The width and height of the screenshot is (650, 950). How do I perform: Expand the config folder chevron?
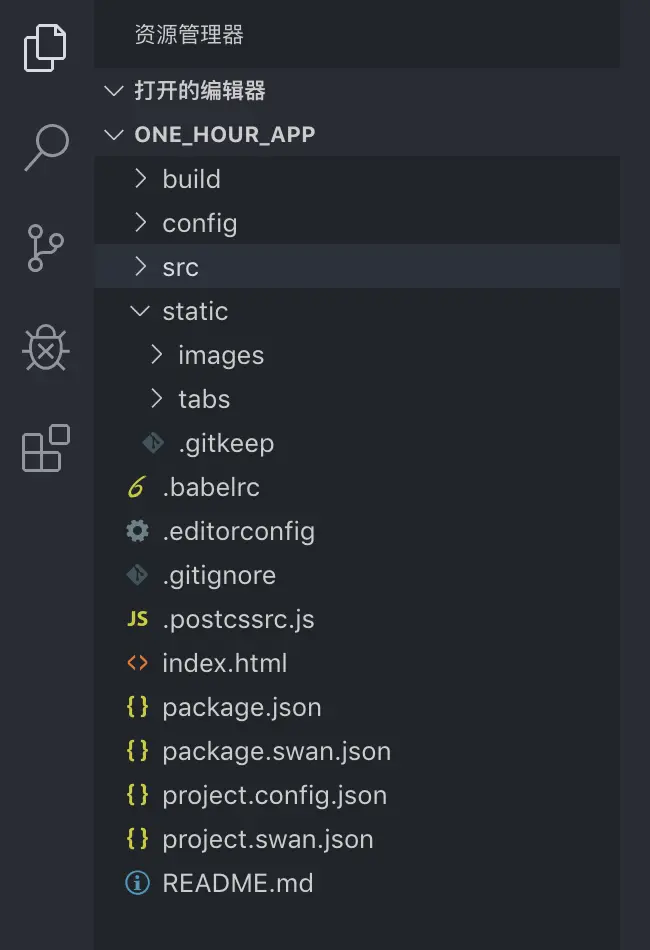(140, 223)
